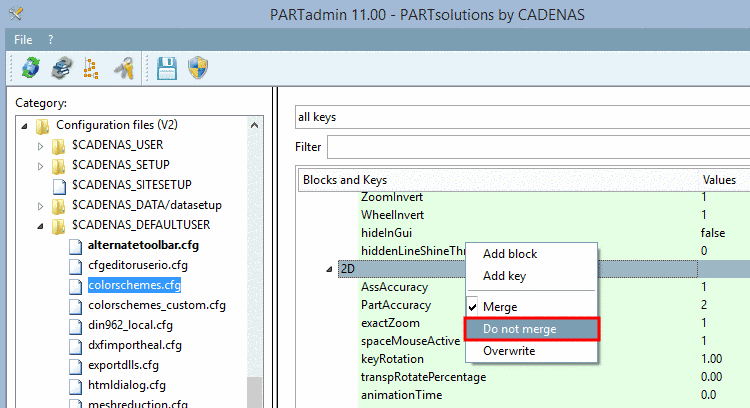Select the exactZoom key
Screen dimensions: 750x408
[x=390, y=323]
